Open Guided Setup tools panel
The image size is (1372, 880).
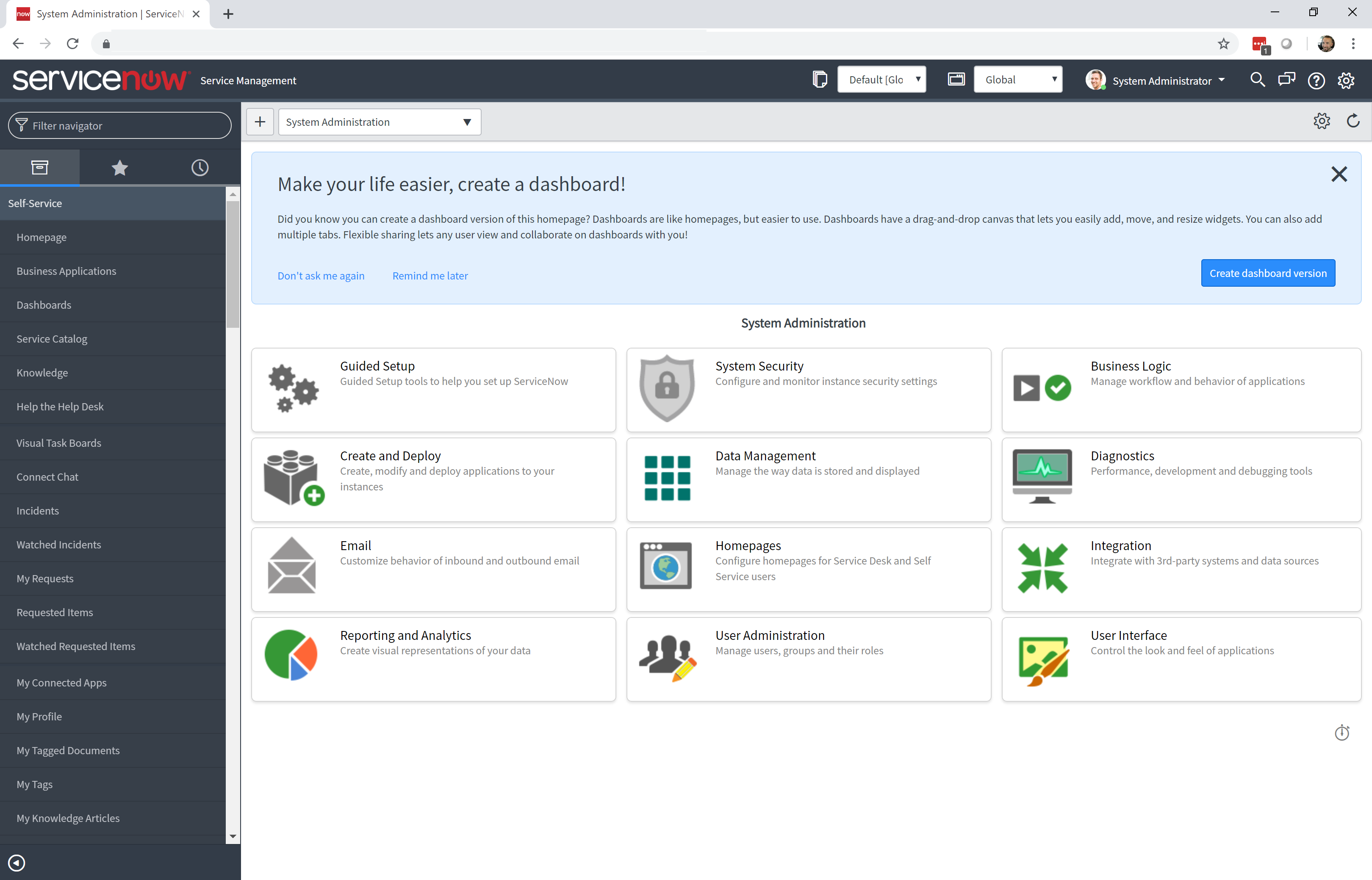coord(434,388)
